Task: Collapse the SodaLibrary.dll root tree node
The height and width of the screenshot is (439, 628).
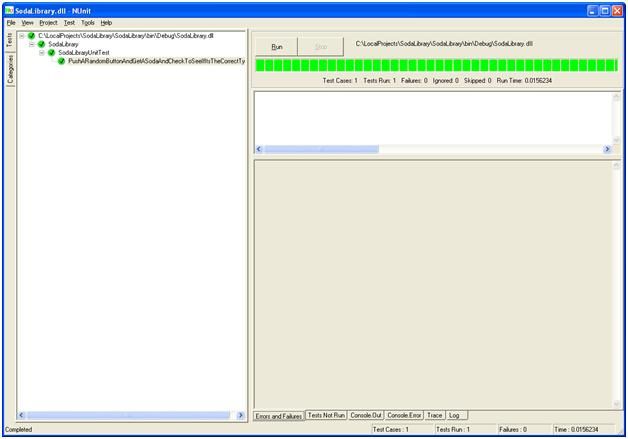Action: point(22,36)
